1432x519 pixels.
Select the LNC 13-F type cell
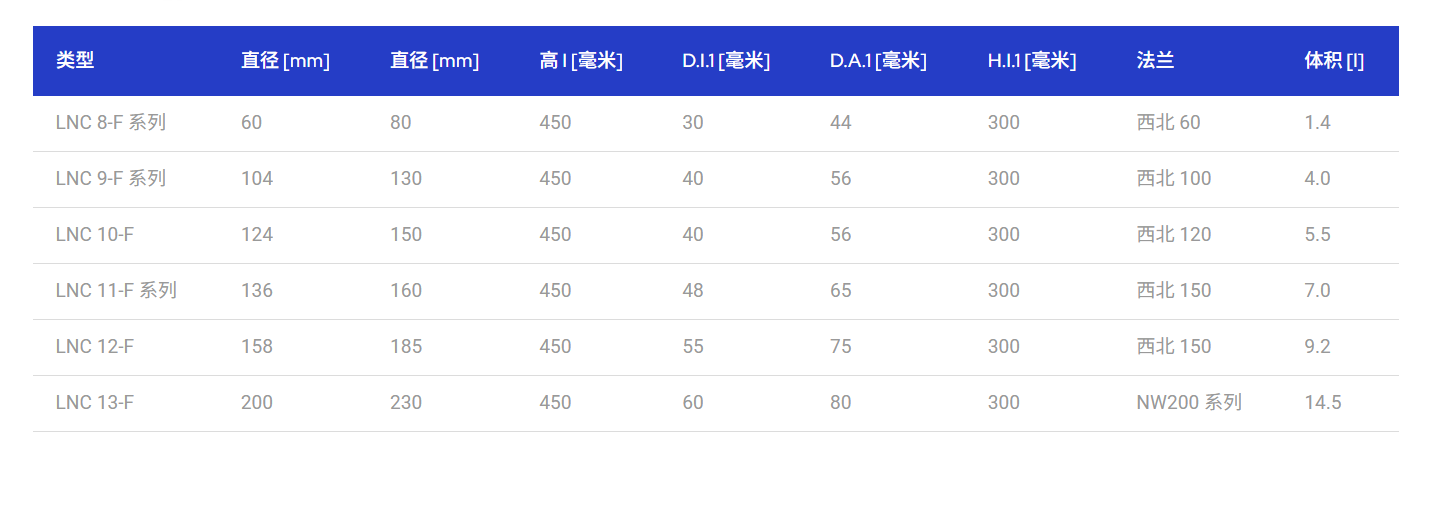[95, 403]
